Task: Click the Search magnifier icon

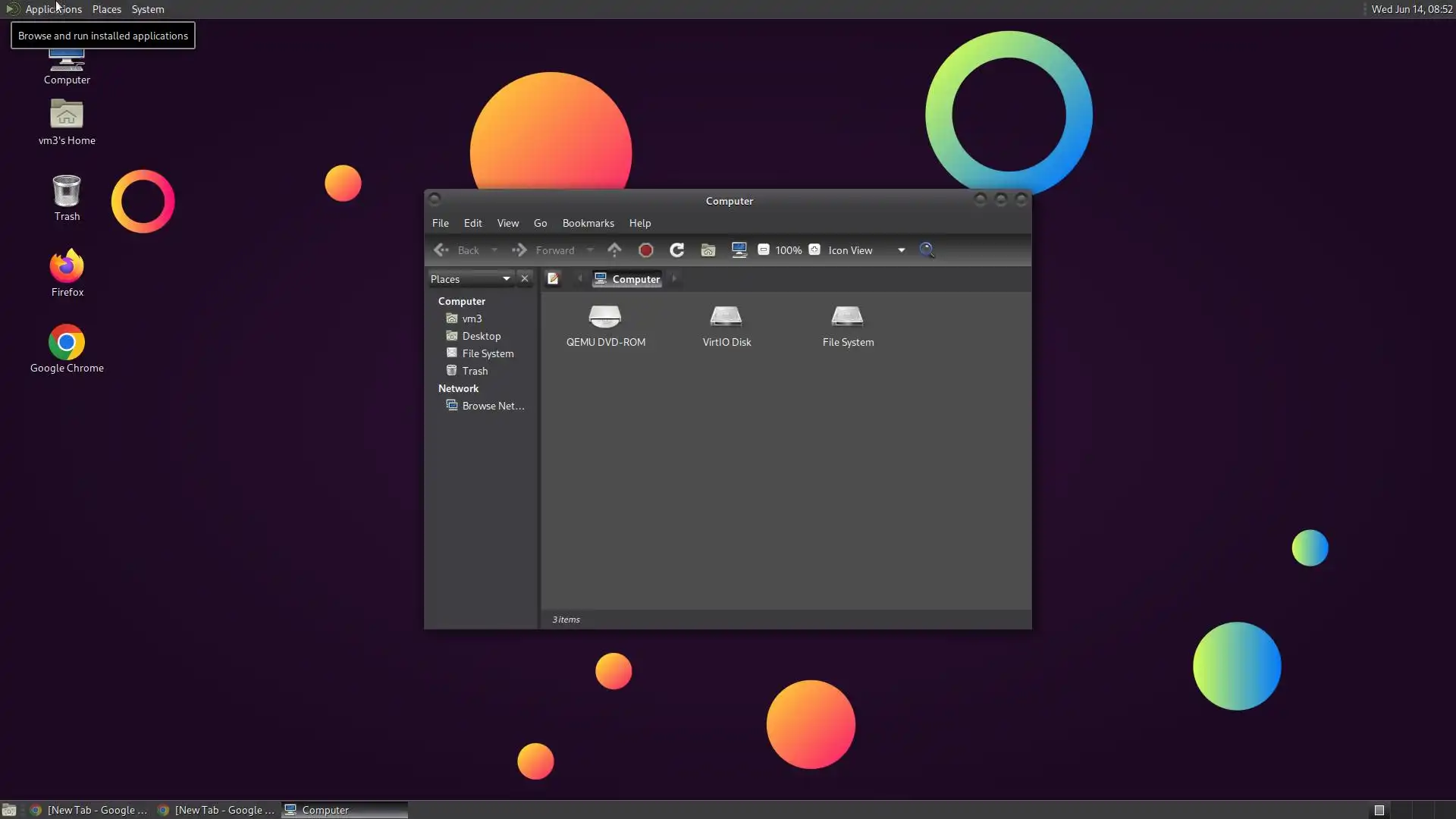Action: [x=927, y=250]
